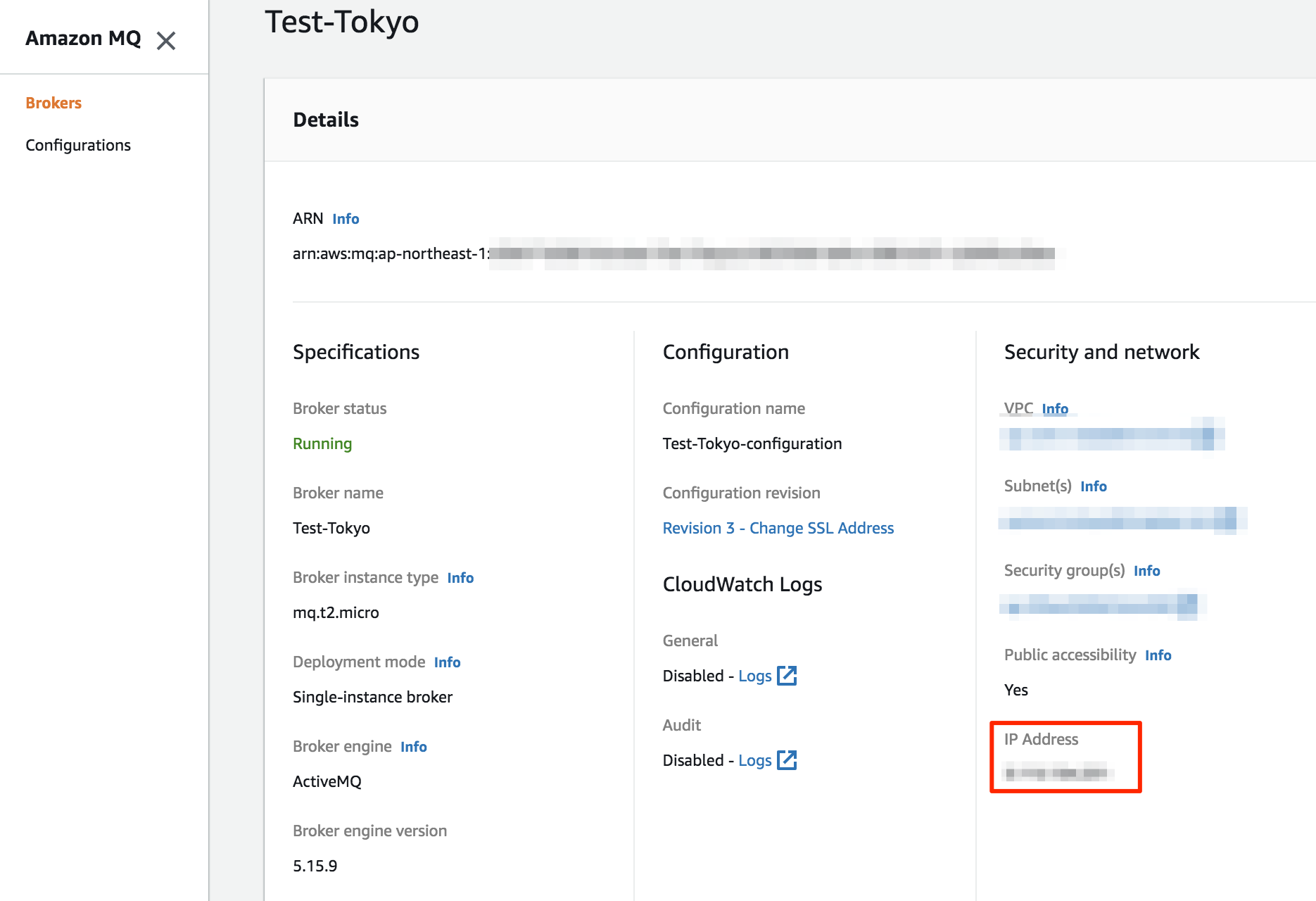Show Info for ARN
Viewport: 1316px width, 901px height.
click(x=346, y=219)
